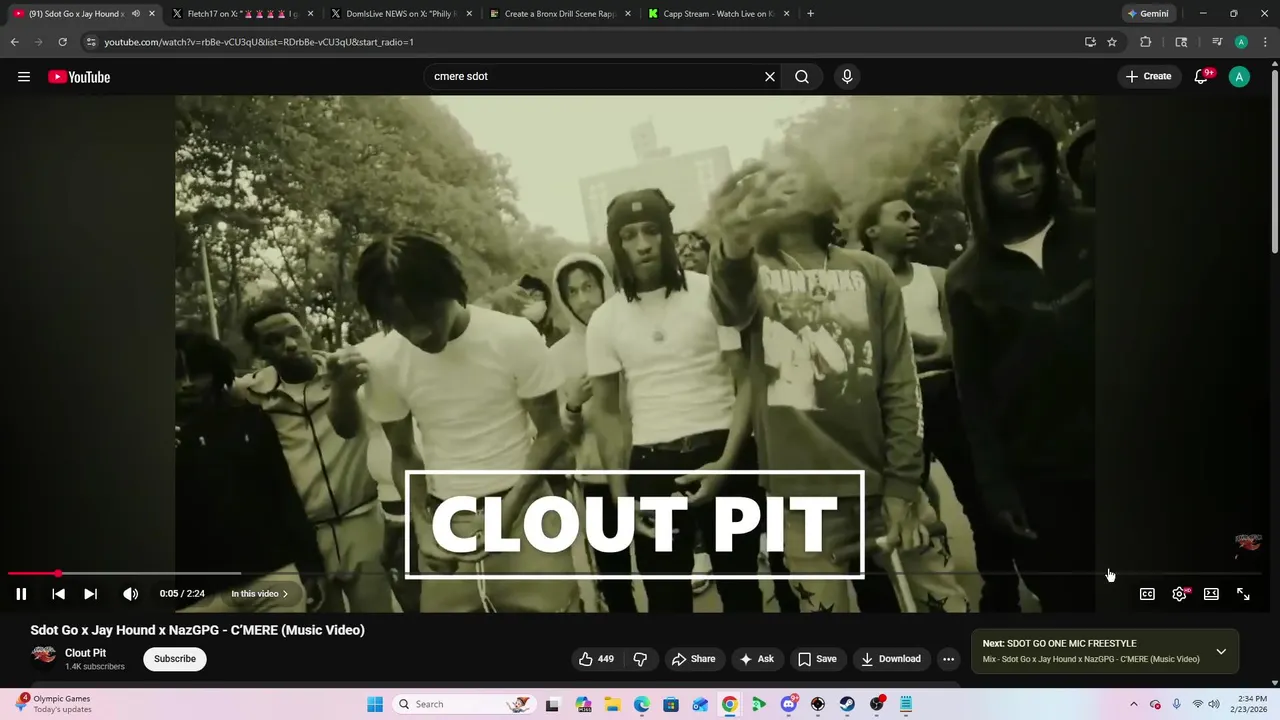This screenshot has height=720, width=1280.
Task: Enter full screen mode
Action: [1243, 594]
